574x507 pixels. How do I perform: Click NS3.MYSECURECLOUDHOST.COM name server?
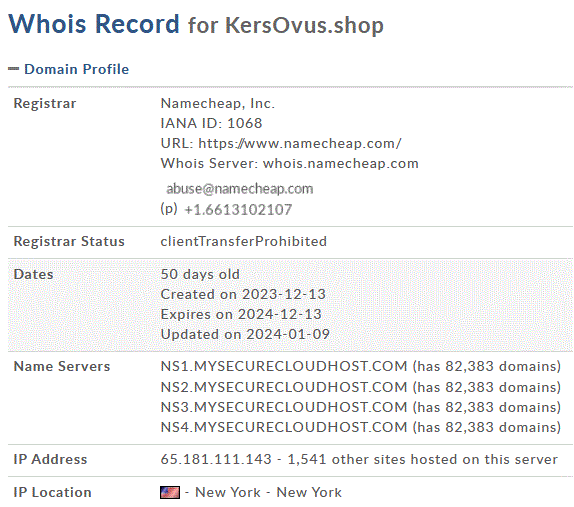284,407
